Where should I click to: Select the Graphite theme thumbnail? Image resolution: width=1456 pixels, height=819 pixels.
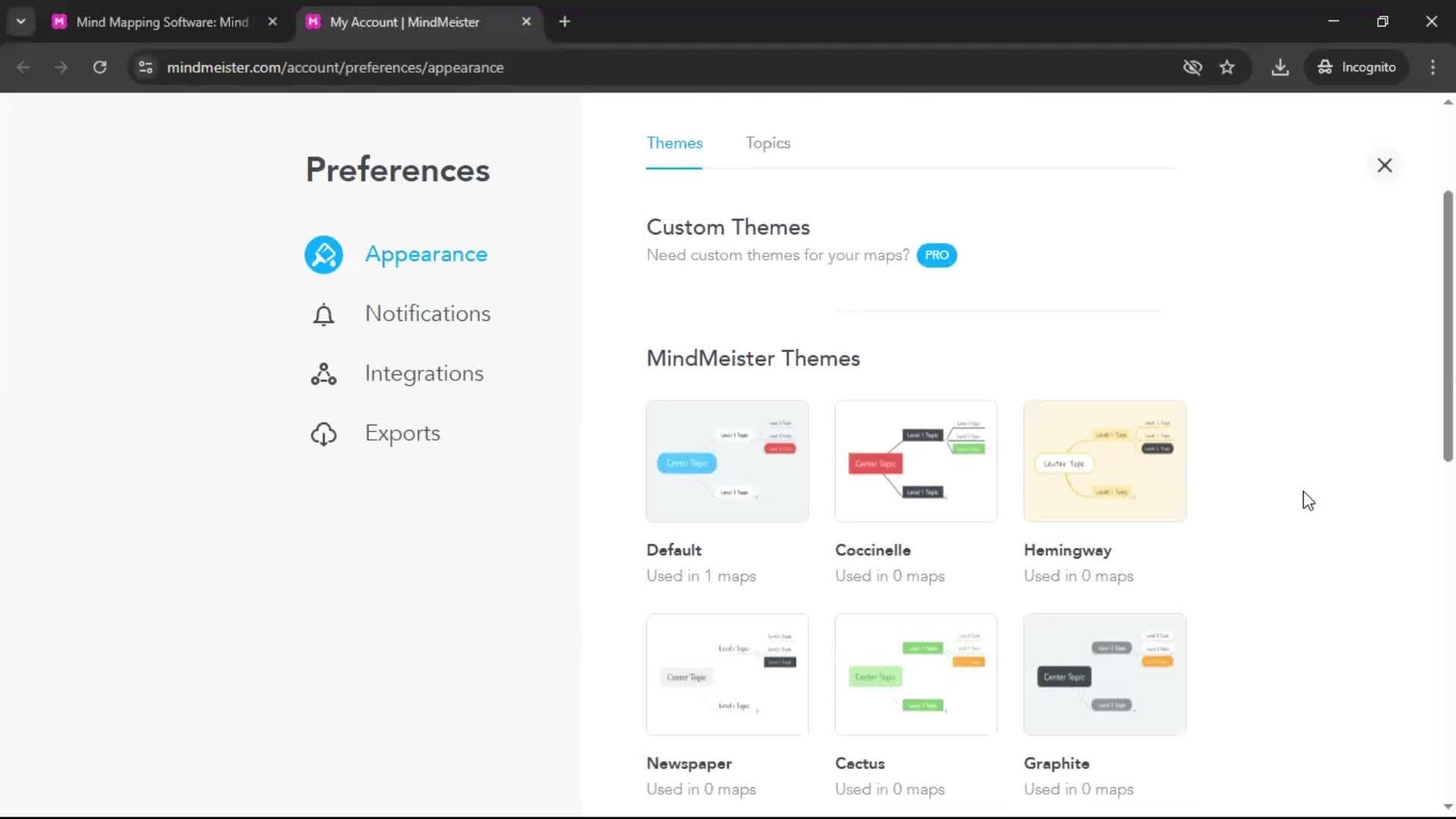1105,675
